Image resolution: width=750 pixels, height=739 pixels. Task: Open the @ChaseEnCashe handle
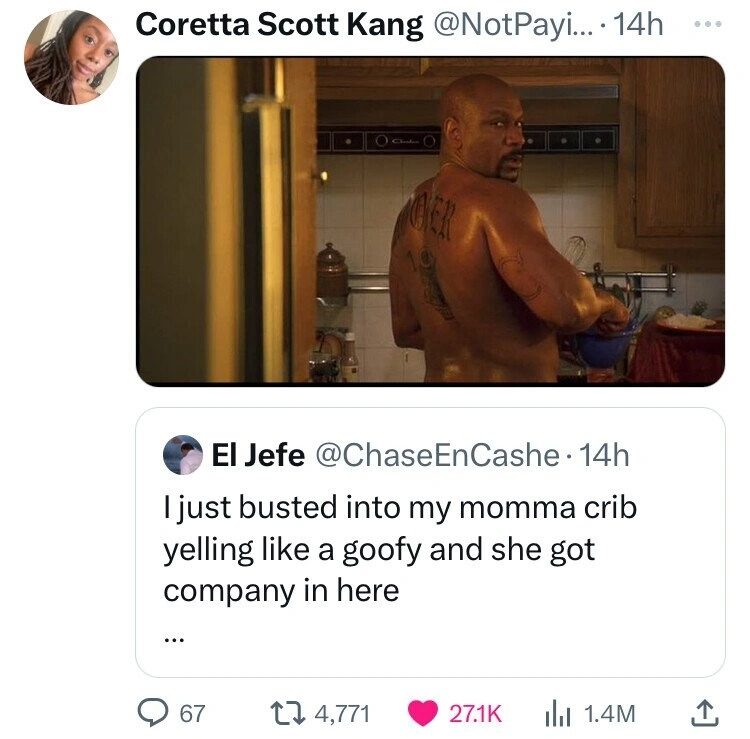pos(436,456)
